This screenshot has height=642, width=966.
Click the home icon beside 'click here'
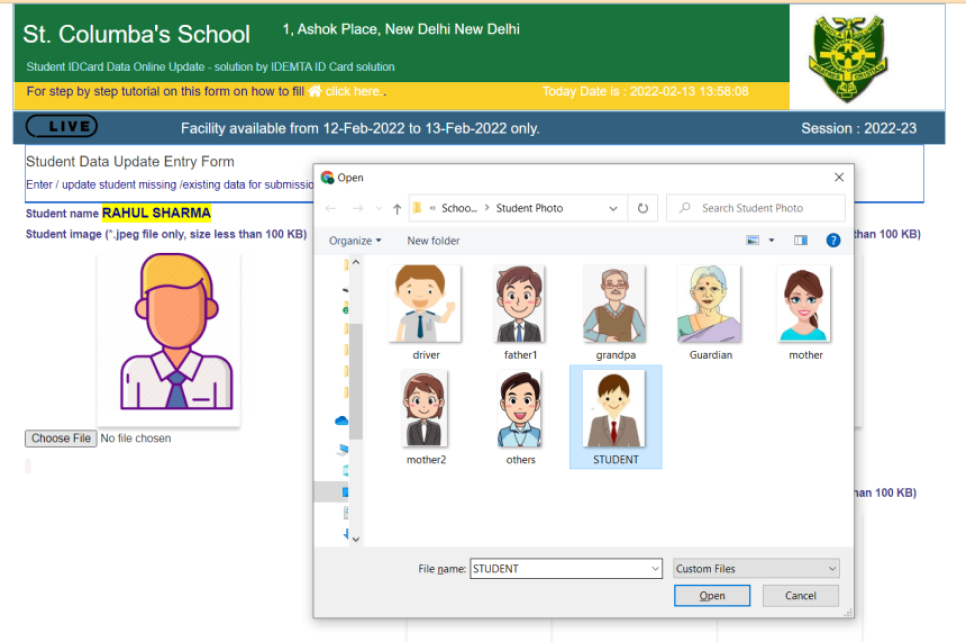pyautogui.click(x=315, y=91)
